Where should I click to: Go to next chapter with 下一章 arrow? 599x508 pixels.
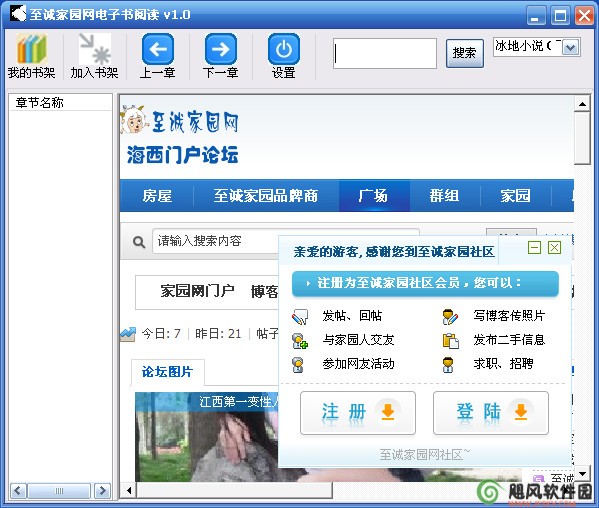click(x=221, y=49)
